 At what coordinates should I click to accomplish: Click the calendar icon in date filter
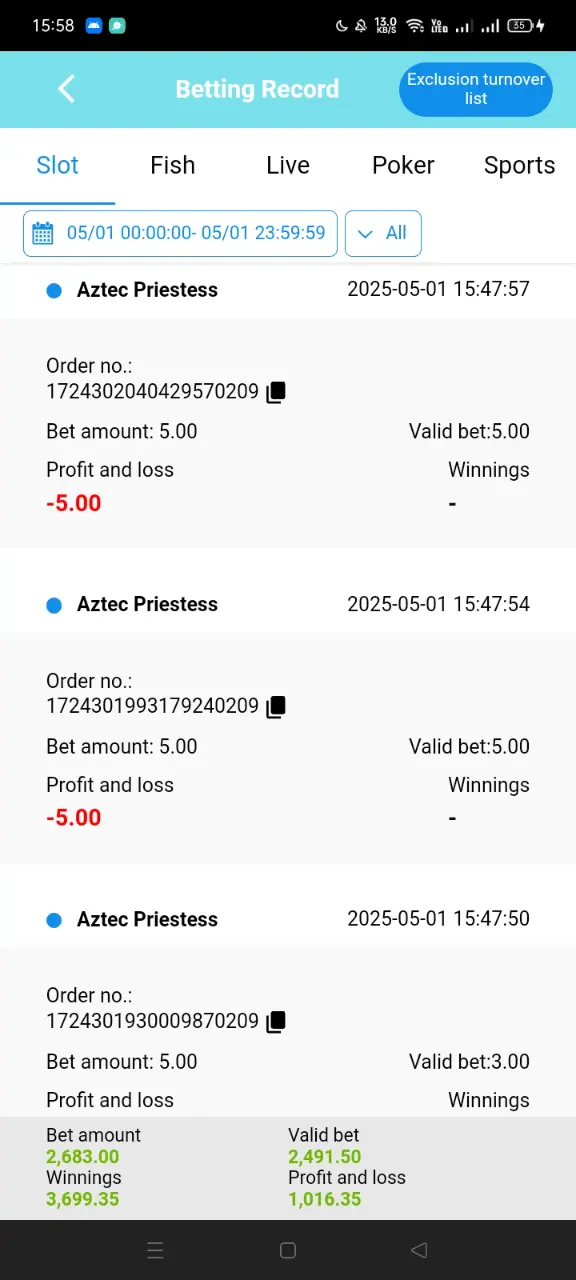(43, 234)
